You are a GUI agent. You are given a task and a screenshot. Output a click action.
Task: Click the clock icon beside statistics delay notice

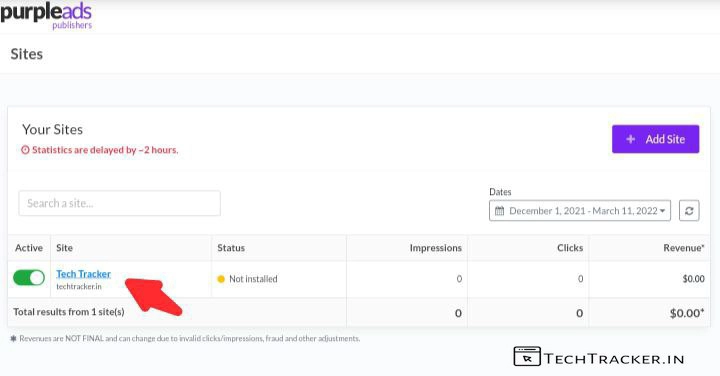pyautogui.click(x=26, y=150)
